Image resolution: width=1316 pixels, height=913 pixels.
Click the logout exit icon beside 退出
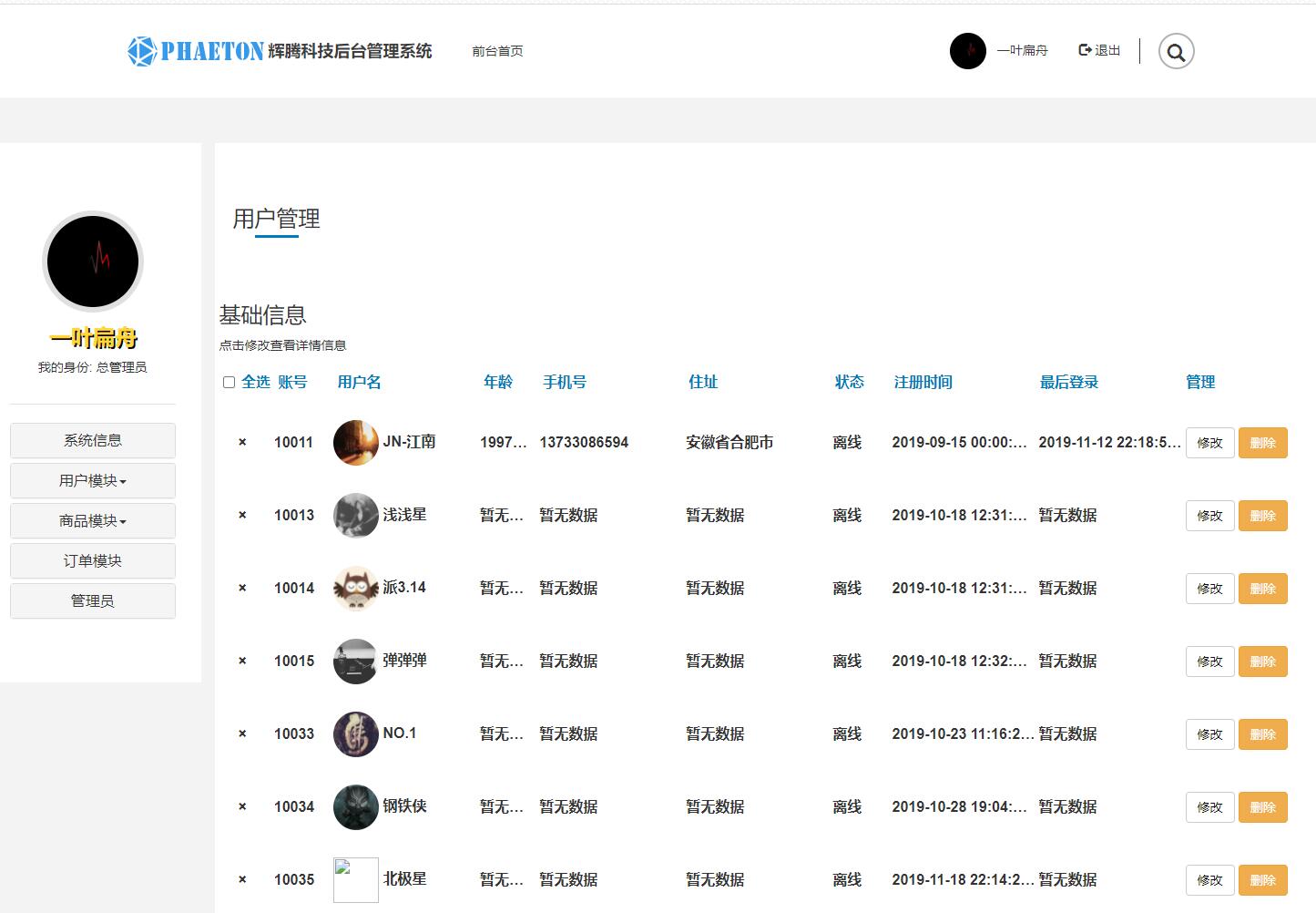1084,50
